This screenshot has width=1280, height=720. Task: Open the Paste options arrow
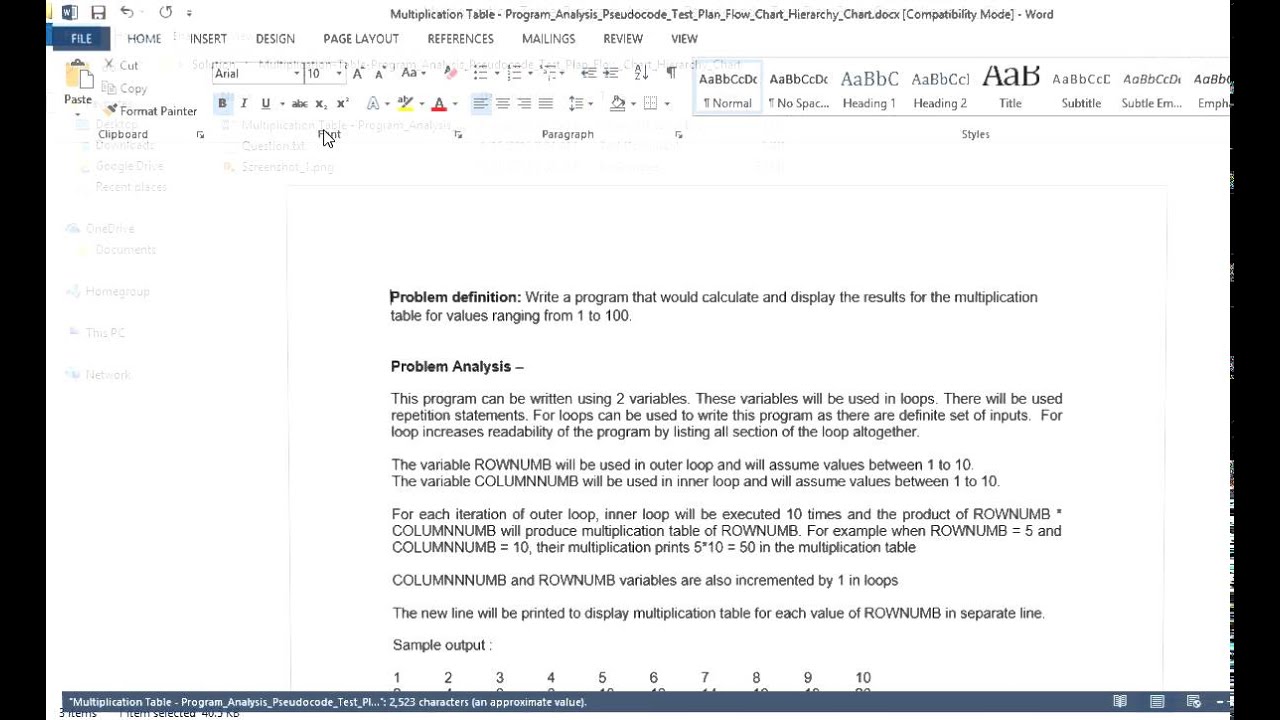pos(78,113)
